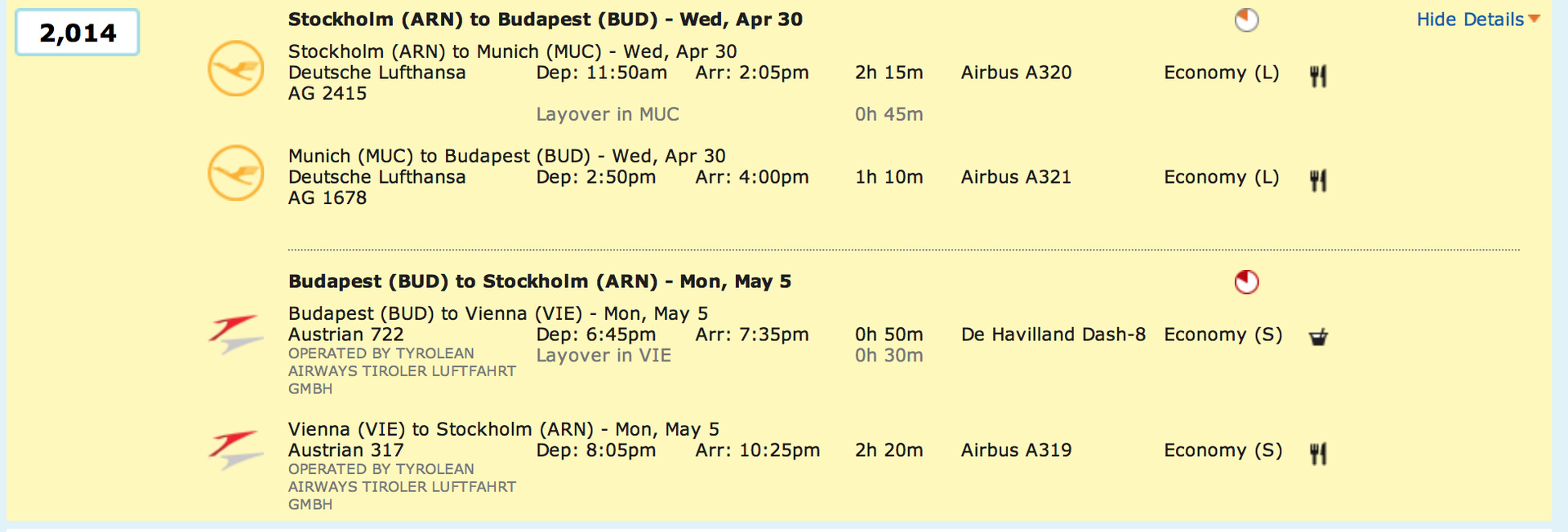Click the Stockholm to Budapest outbound heading
Screen dimensions: 1568x532
[545, 20]
